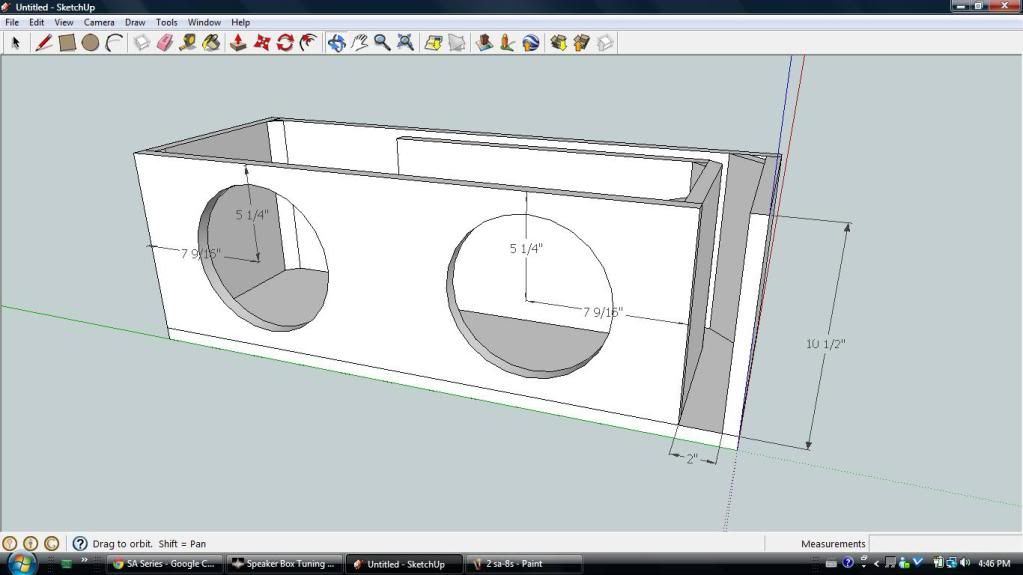Activate the Orbit camera tool
The image size is (1023, 575).
point(337,43)
